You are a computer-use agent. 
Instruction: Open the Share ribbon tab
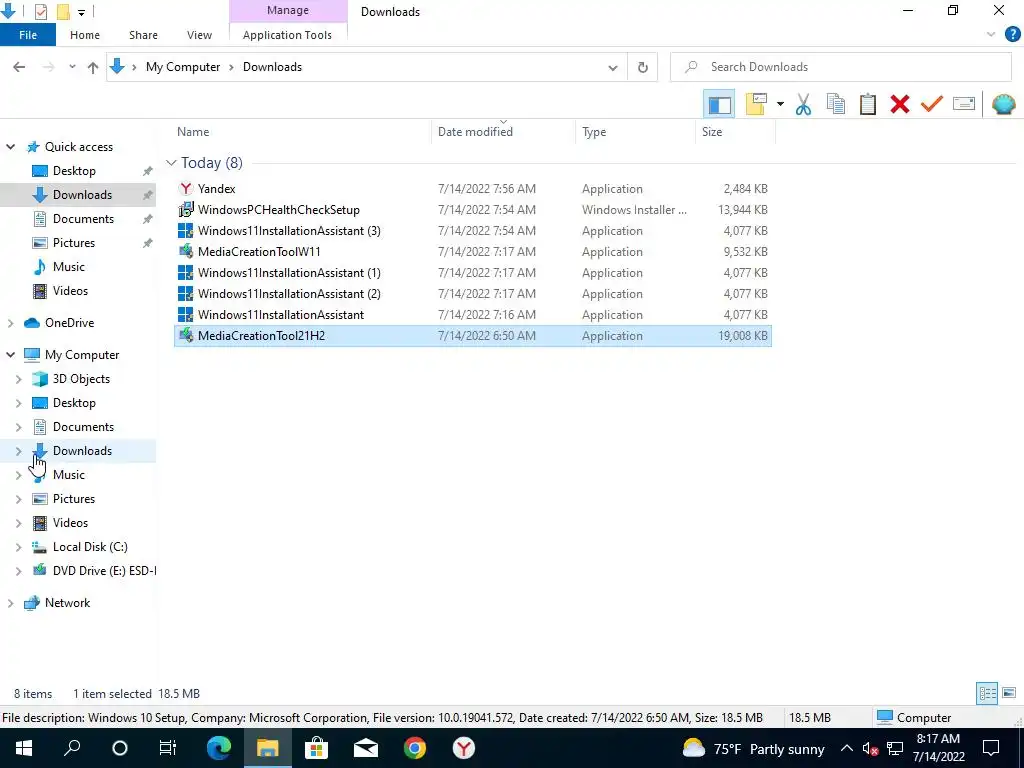[143, 35]
